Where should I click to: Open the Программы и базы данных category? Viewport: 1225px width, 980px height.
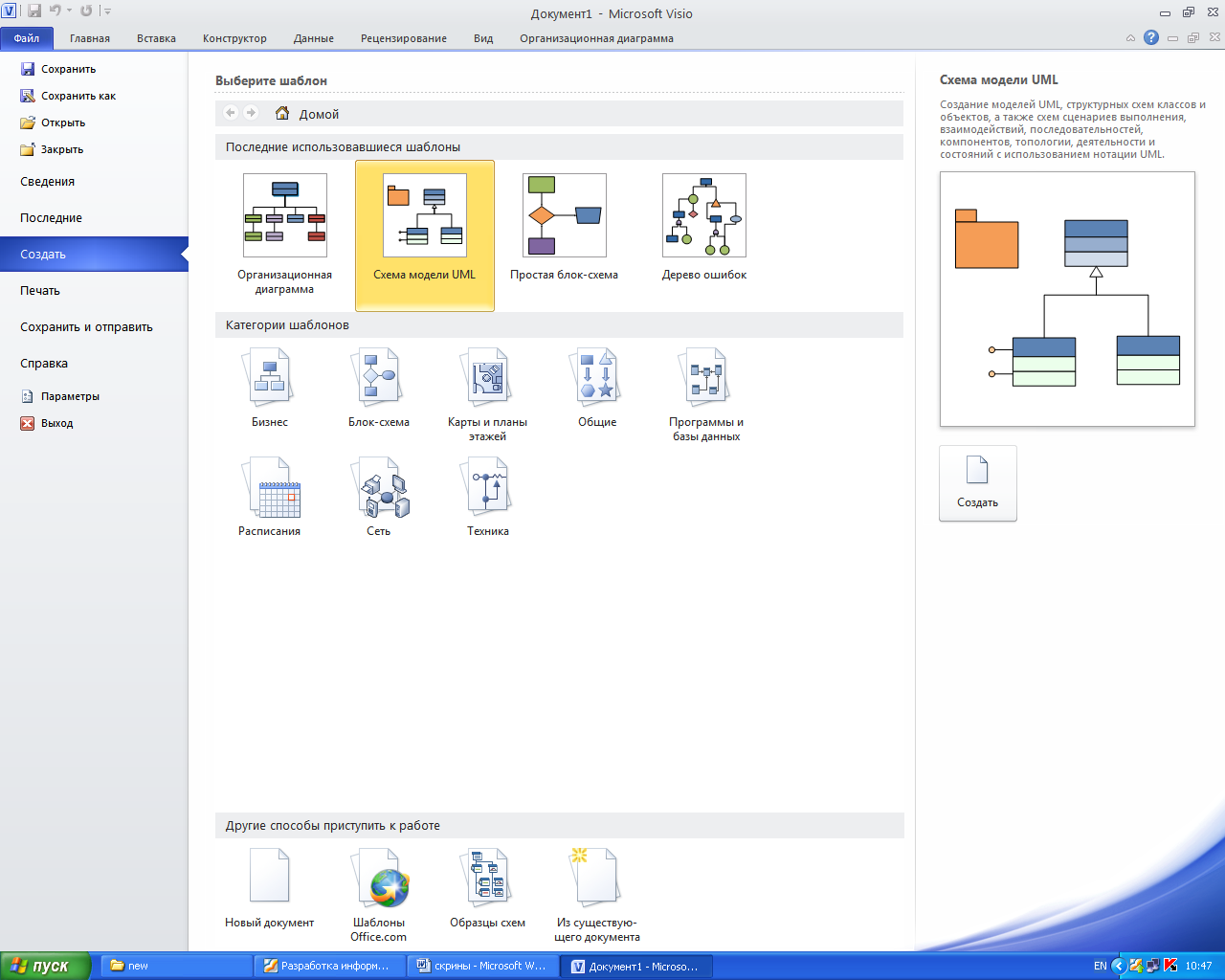click(x=706, y=394)
